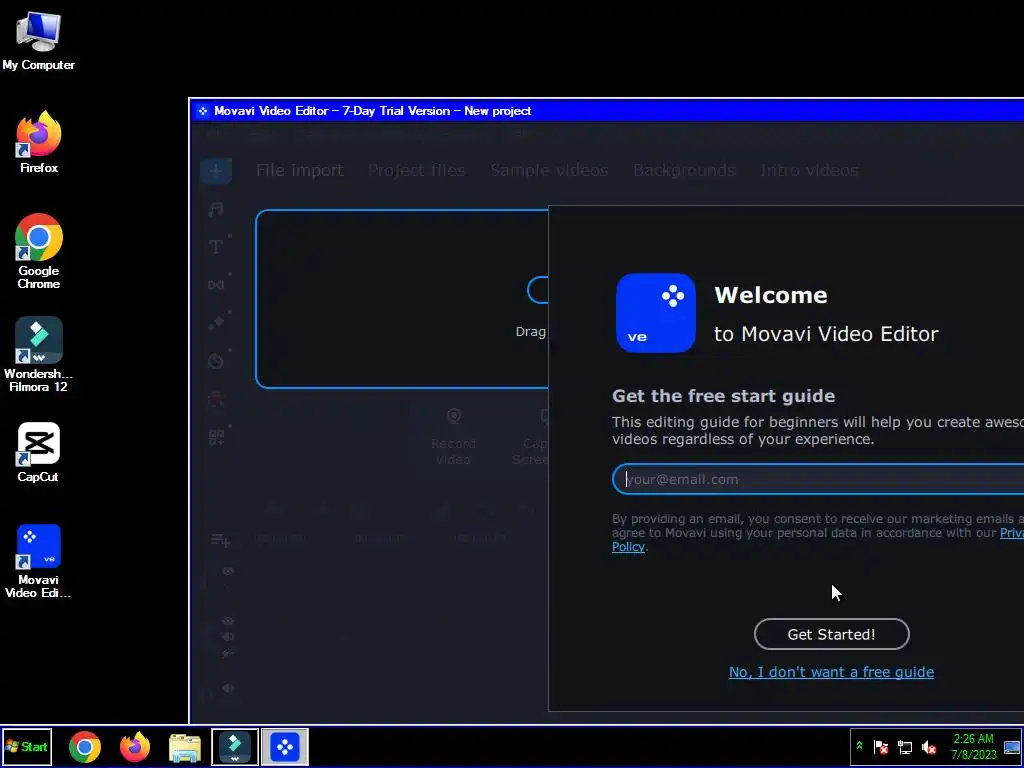
Task: Click the your@email.com input field
Action: click(x=818, y=479)
